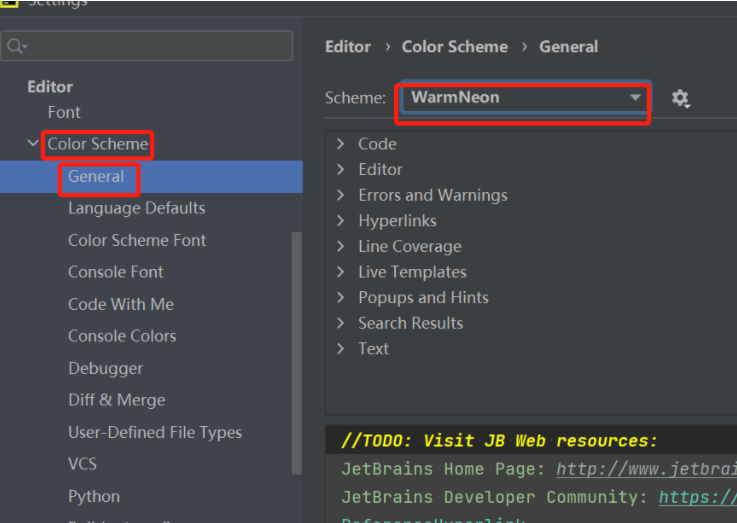Select General under Color Scheme
Viewport: 737px width, 523px height.
[x=96, y=177]
